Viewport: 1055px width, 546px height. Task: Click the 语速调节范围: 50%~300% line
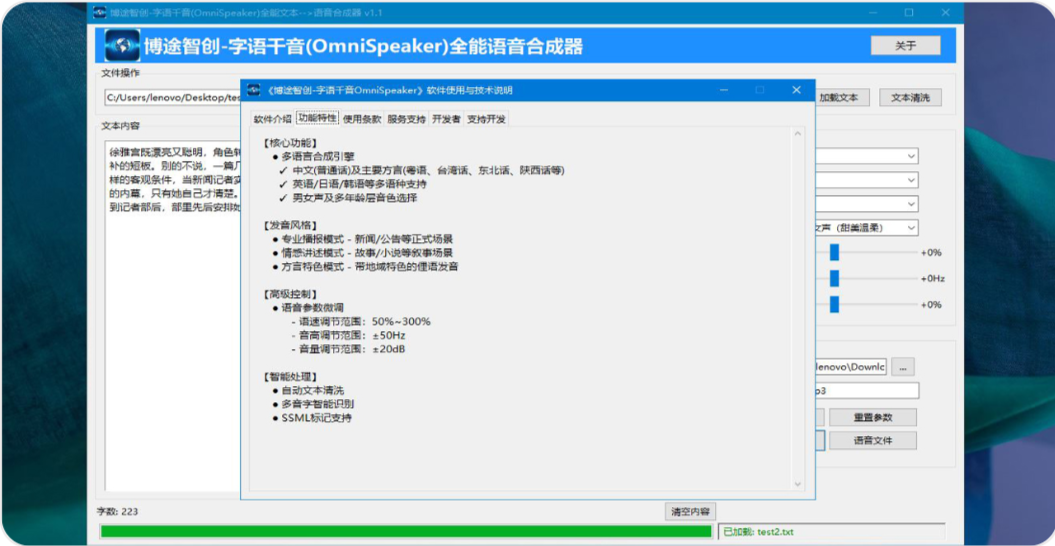pyautogui.click(x=361, y=322)
